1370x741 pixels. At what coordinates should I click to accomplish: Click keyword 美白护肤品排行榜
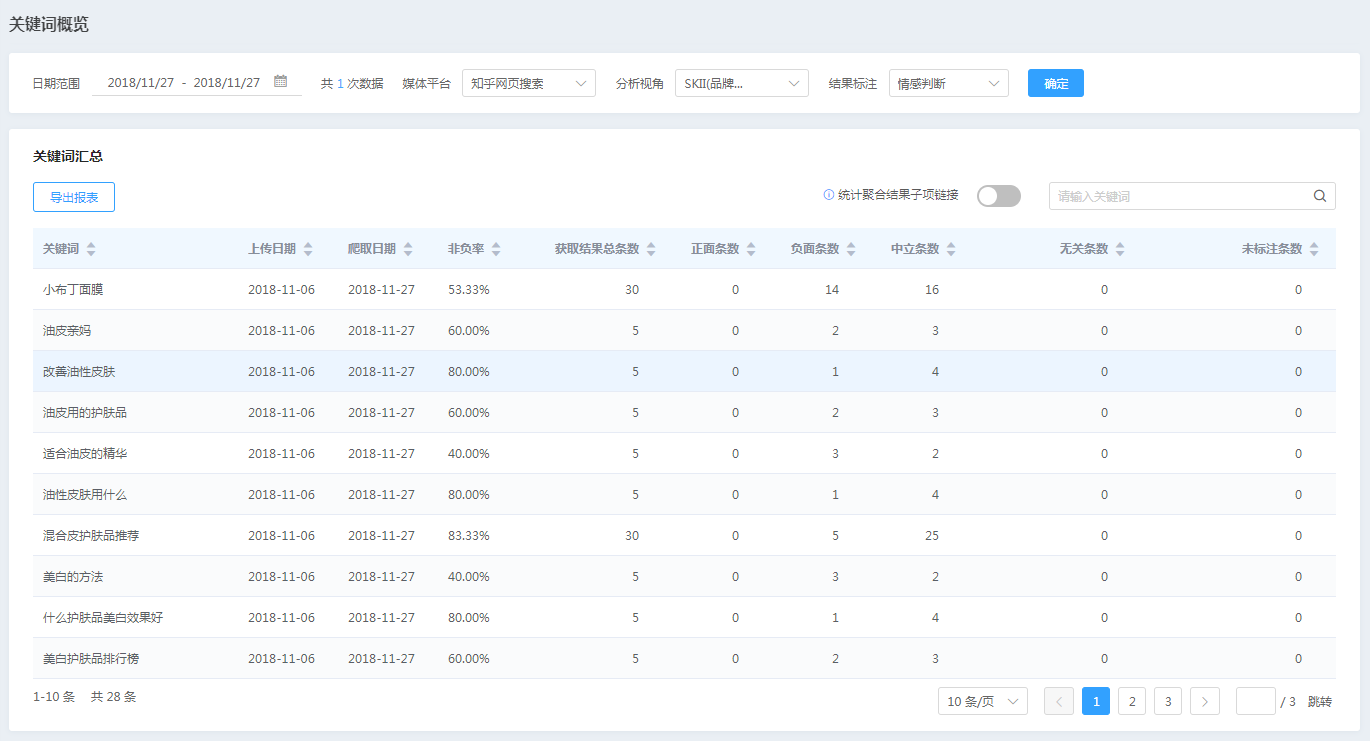pos(91,659)
